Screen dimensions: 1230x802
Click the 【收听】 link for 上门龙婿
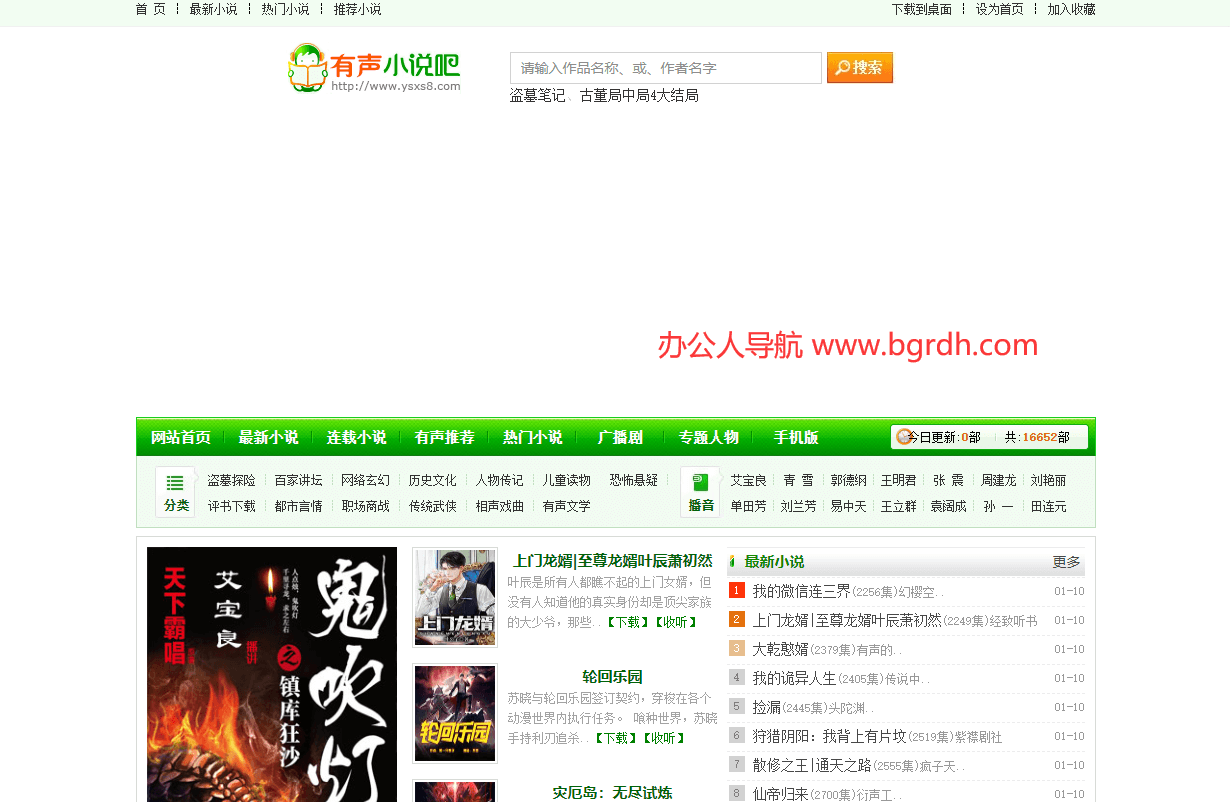(676, 622)
